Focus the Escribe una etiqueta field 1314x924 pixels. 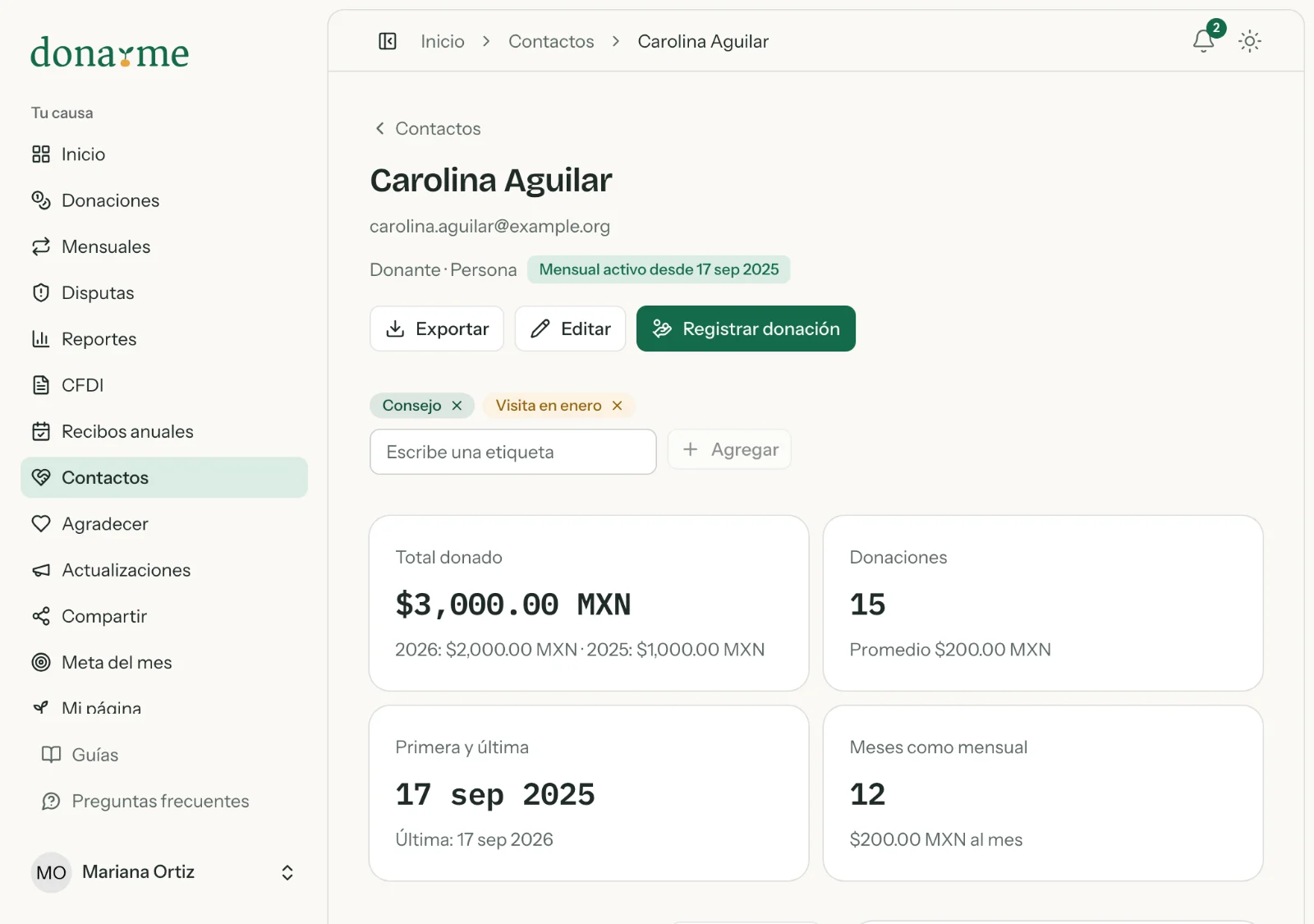[513, 452]
